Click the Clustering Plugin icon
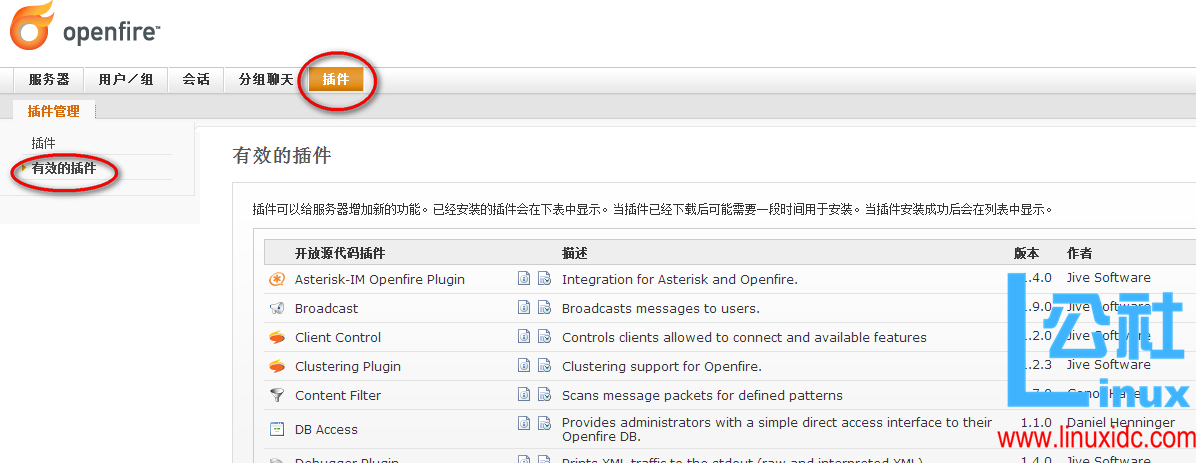Viewport: 1196px width, 463px height. tap(277, 366)
